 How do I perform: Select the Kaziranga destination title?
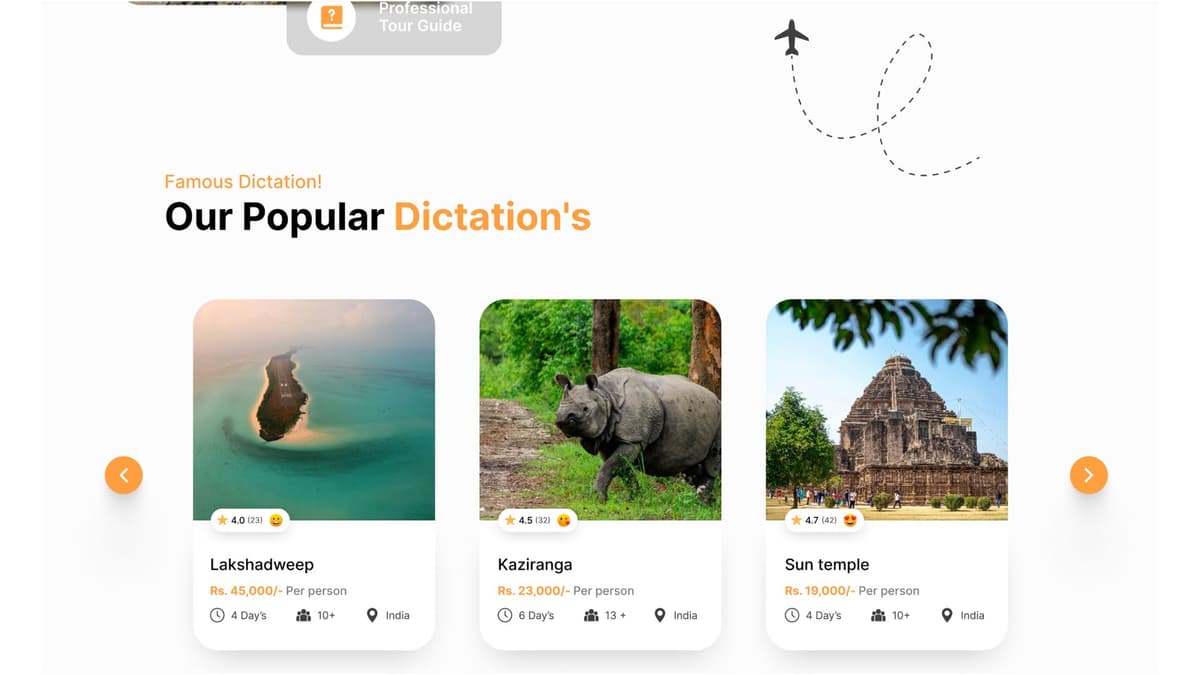point(535,564)
